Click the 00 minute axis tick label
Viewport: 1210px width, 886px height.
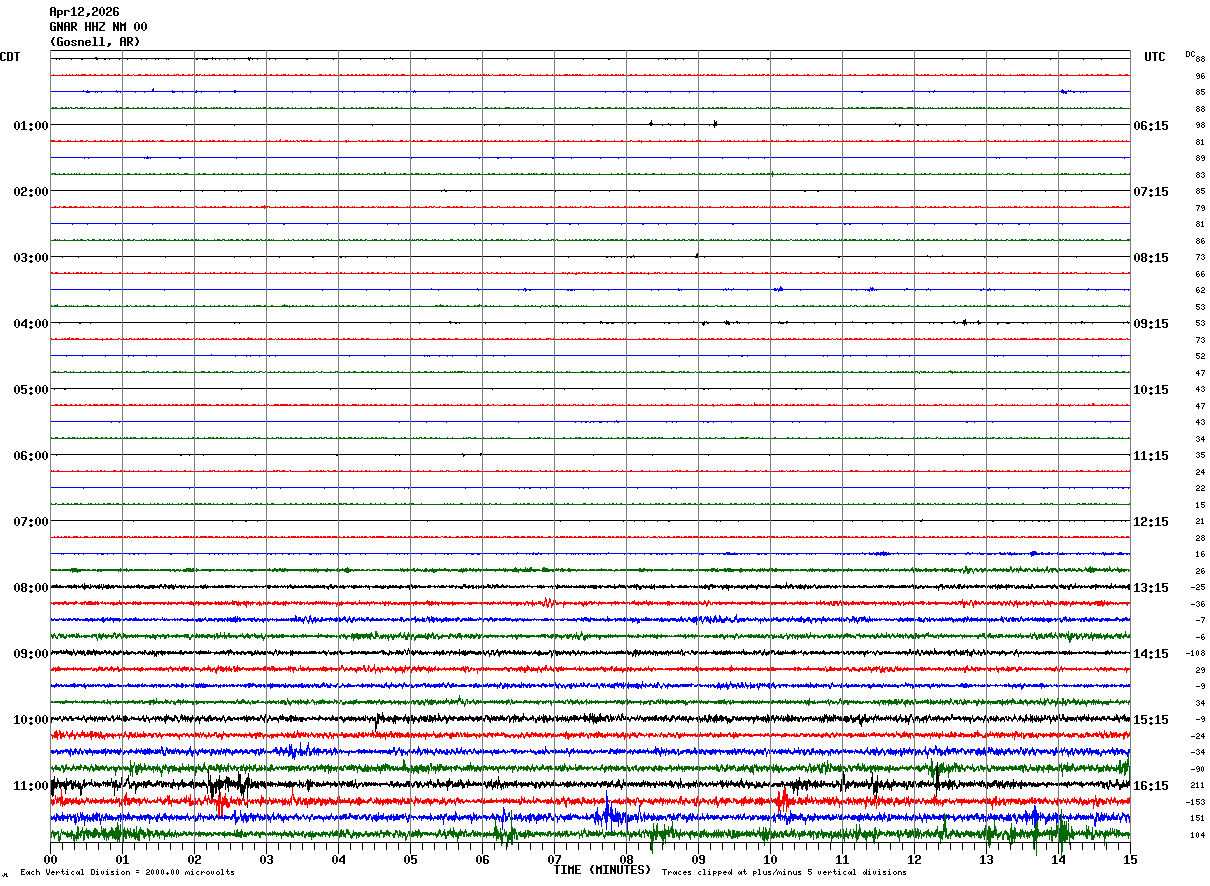pyautogui.click(x=50, y=859)
